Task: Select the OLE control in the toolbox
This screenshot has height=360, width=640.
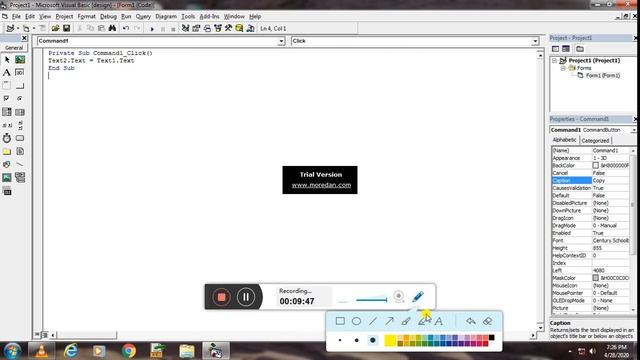Action: click(7, 191)
